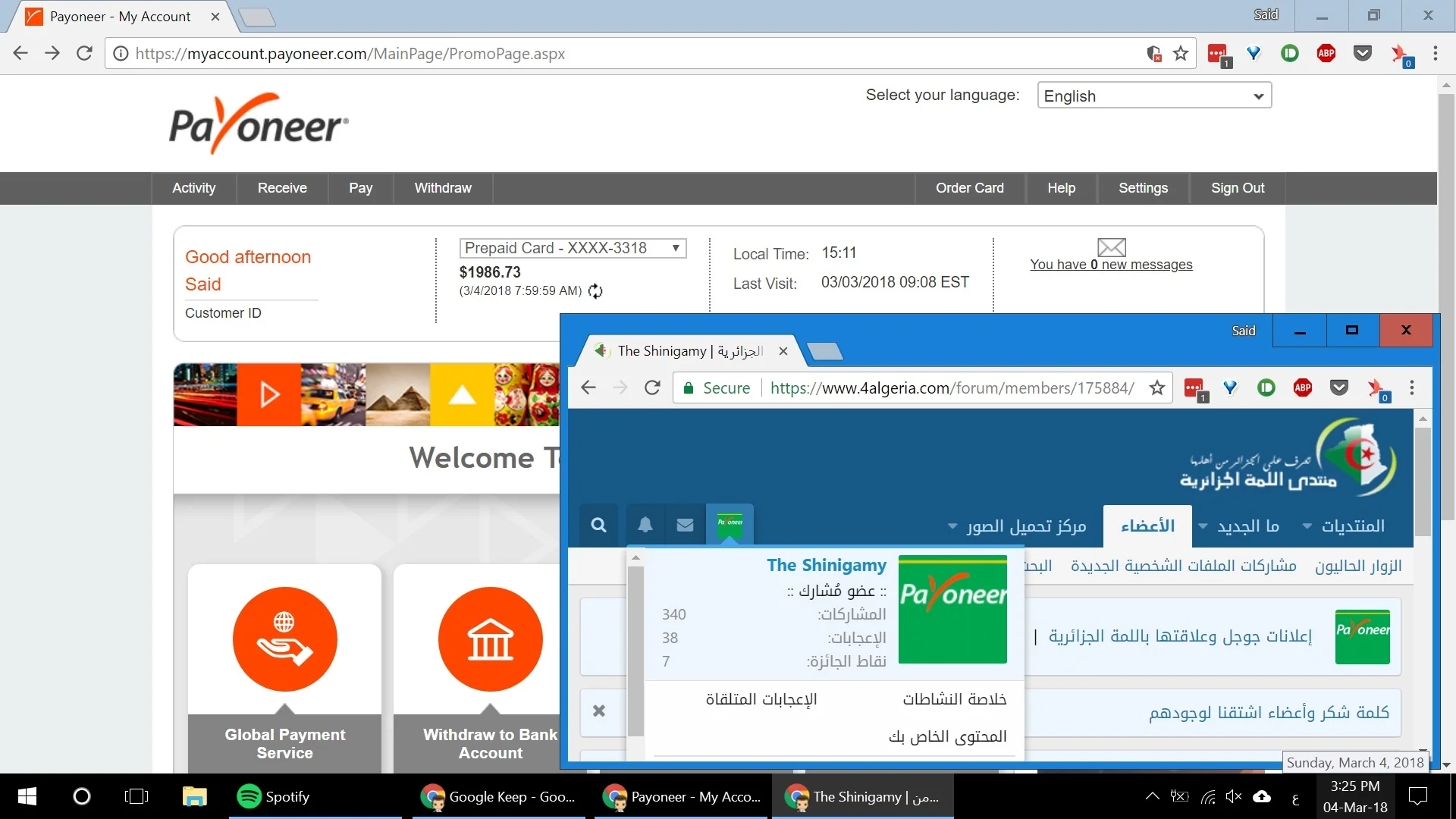
Task: Open the مشاركات الملفات الشخصية الجديدة link
Action: tap(1183, 566)
